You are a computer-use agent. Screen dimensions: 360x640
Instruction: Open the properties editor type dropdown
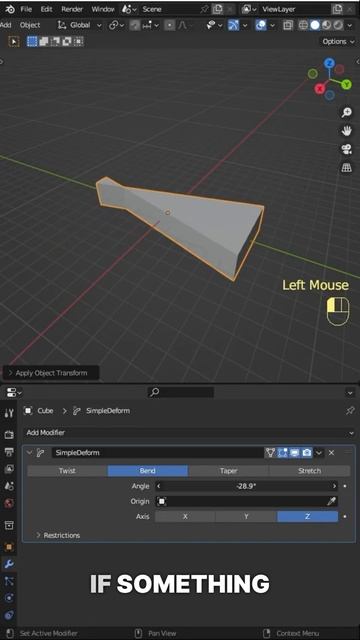coord(14,393)
